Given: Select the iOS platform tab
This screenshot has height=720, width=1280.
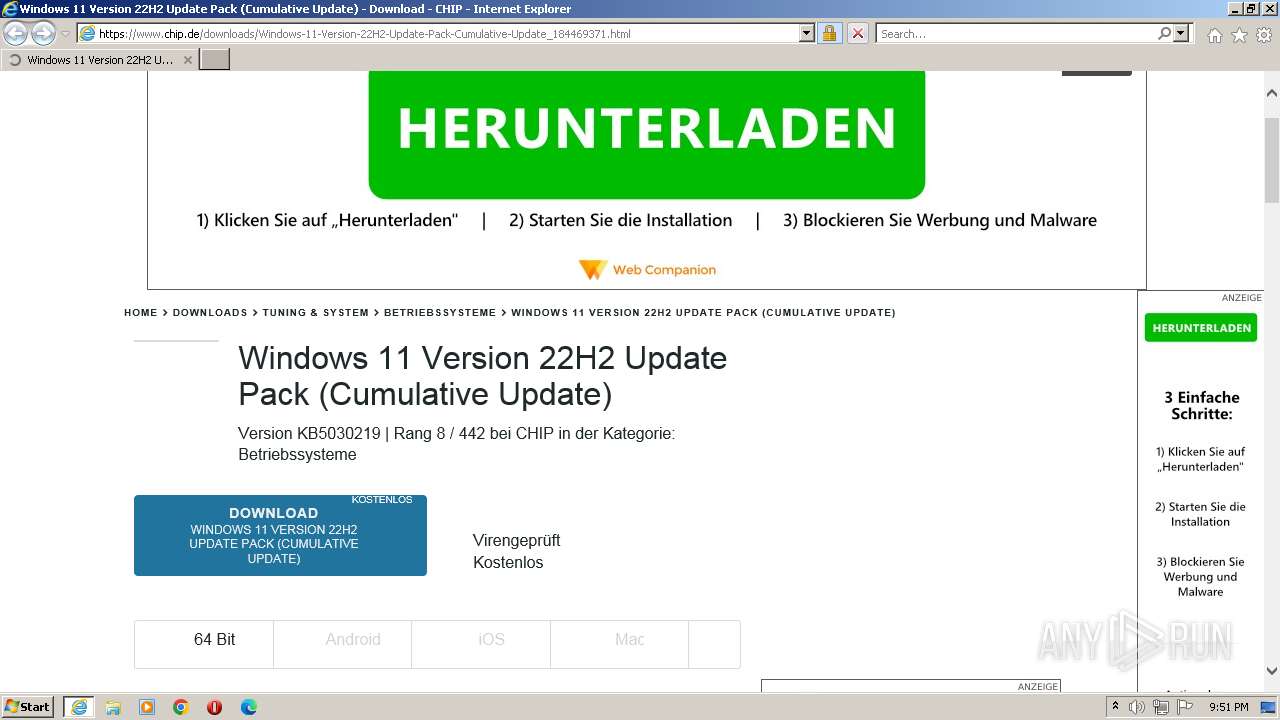Looking at the screenshot, I should click(481, 644).
